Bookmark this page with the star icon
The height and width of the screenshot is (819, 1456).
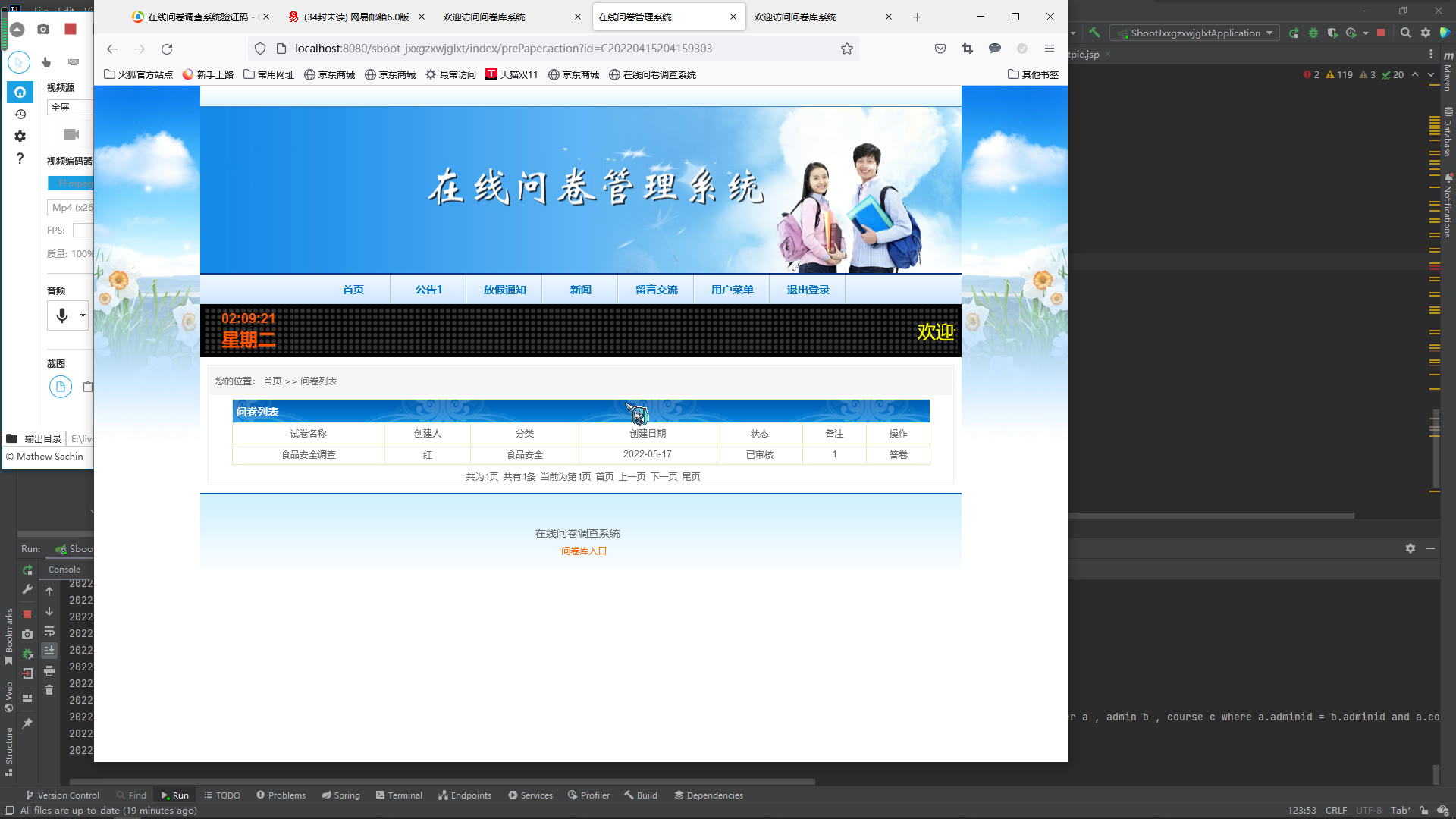pos(847,49)
